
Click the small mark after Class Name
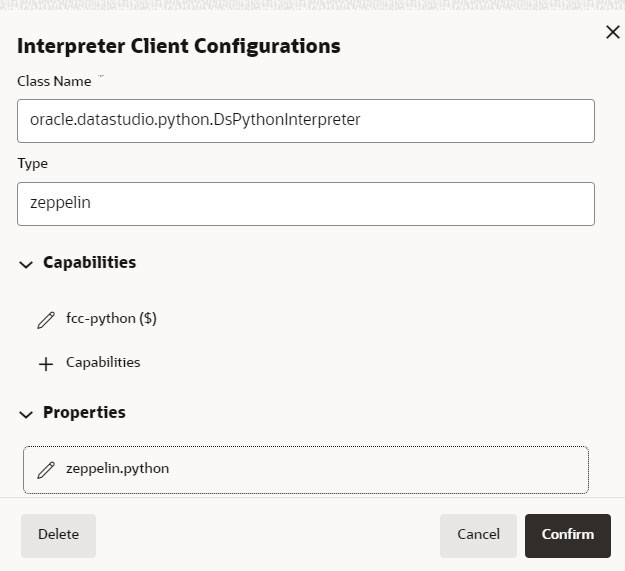101,77
